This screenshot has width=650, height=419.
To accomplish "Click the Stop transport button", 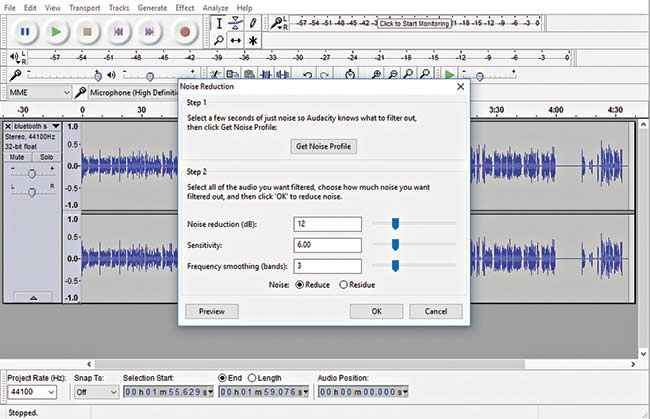I will click(87, 31).
